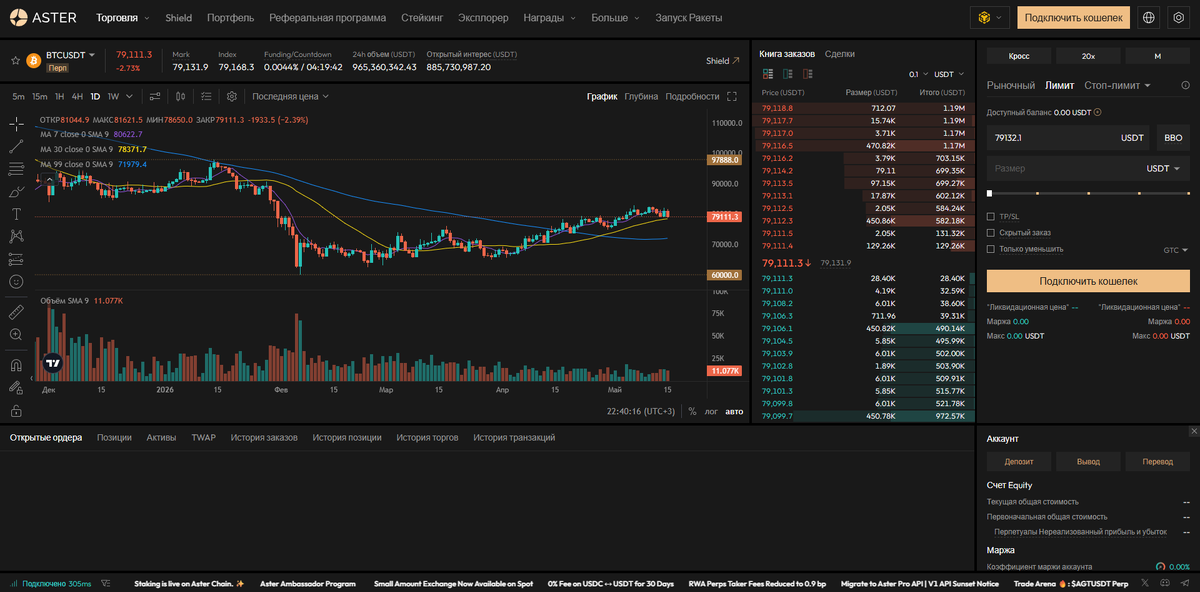Expand the Больше menu
Screen dimensions: 1200x592
[616, 18]
